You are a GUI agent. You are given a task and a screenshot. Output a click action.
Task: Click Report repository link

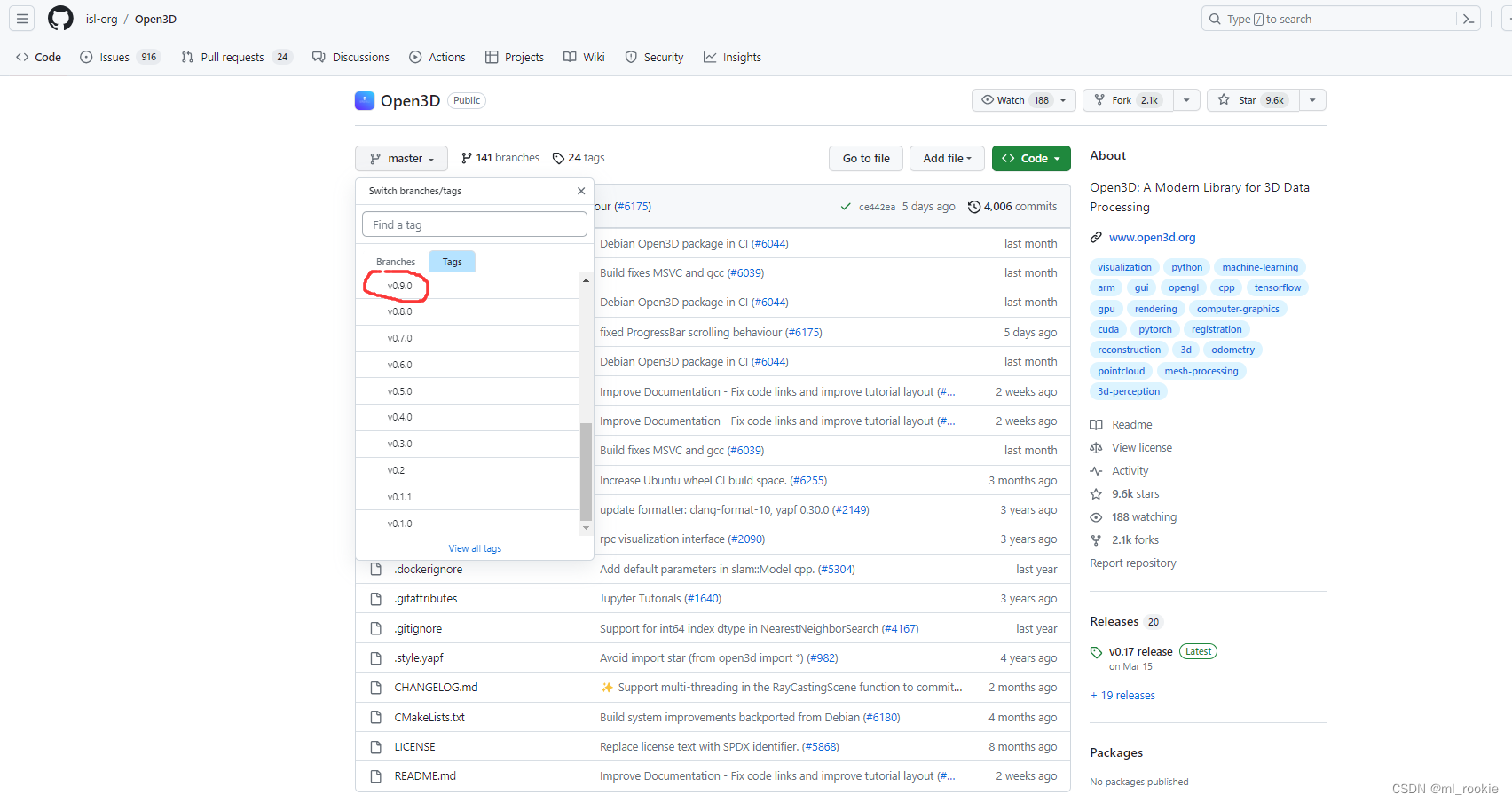point(1133,563)
